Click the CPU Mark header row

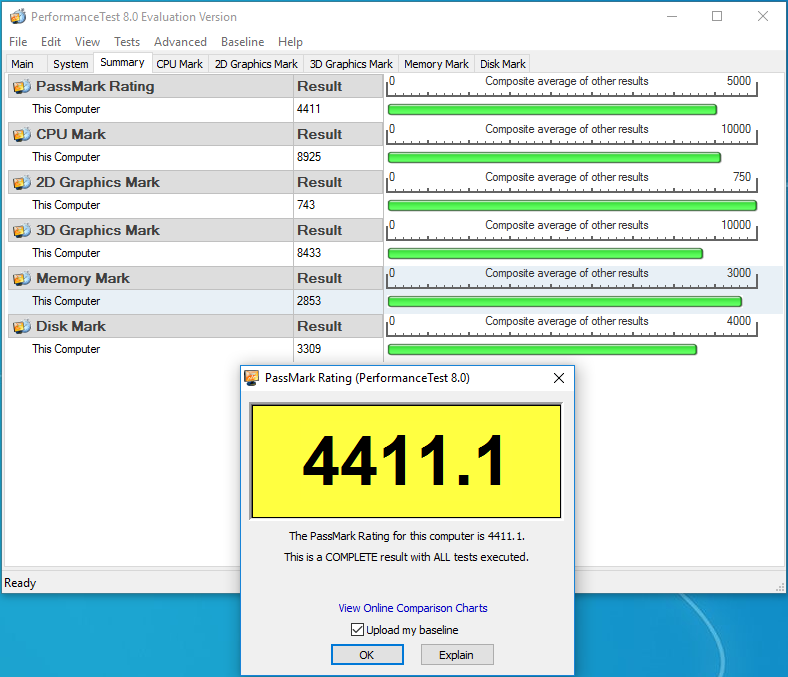(196, 135)
